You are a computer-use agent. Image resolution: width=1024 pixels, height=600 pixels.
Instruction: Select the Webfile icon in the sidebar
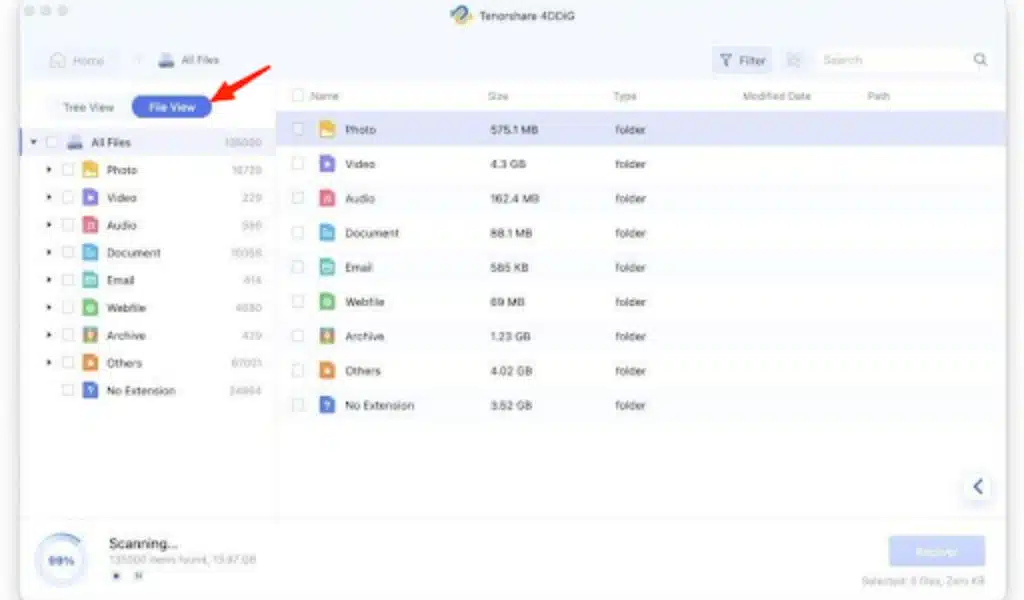tap(88, 307)
